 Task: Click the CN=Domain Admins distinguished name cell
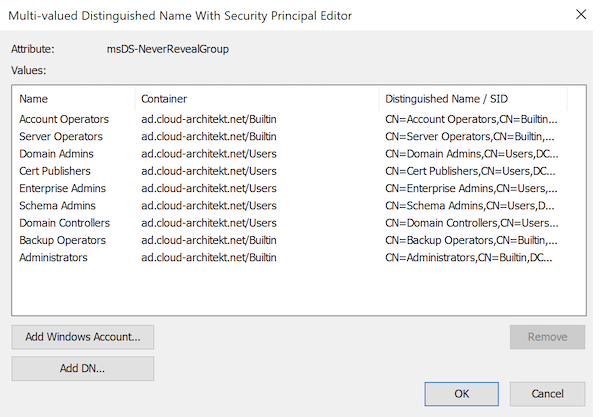click(x=472, y=154)
